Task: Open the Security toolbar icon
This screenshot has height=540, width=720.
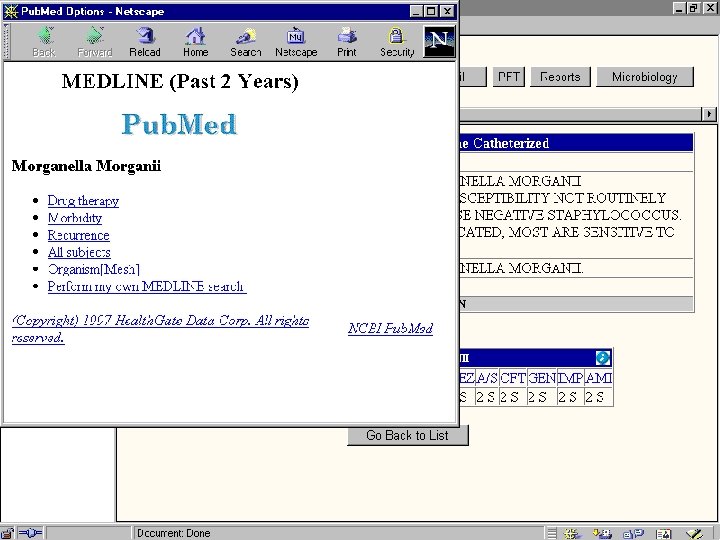Action: (397, 42)
